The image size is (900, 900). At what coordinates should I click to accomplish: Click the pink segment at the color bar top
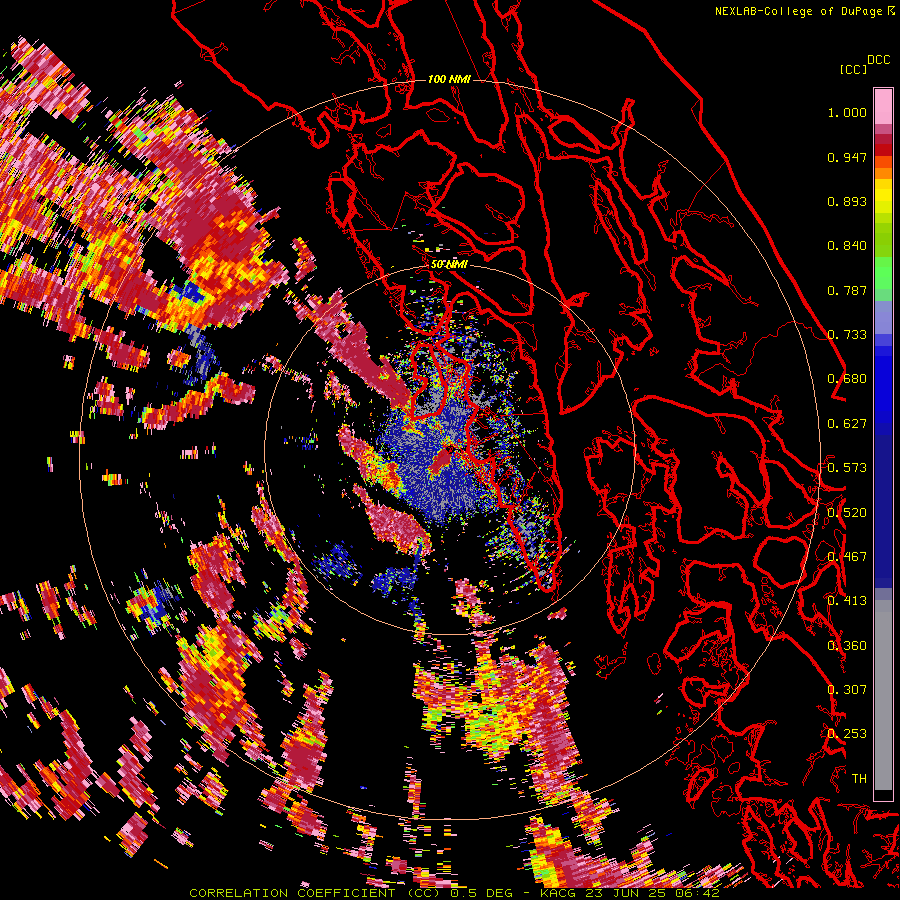coord(883,106)
